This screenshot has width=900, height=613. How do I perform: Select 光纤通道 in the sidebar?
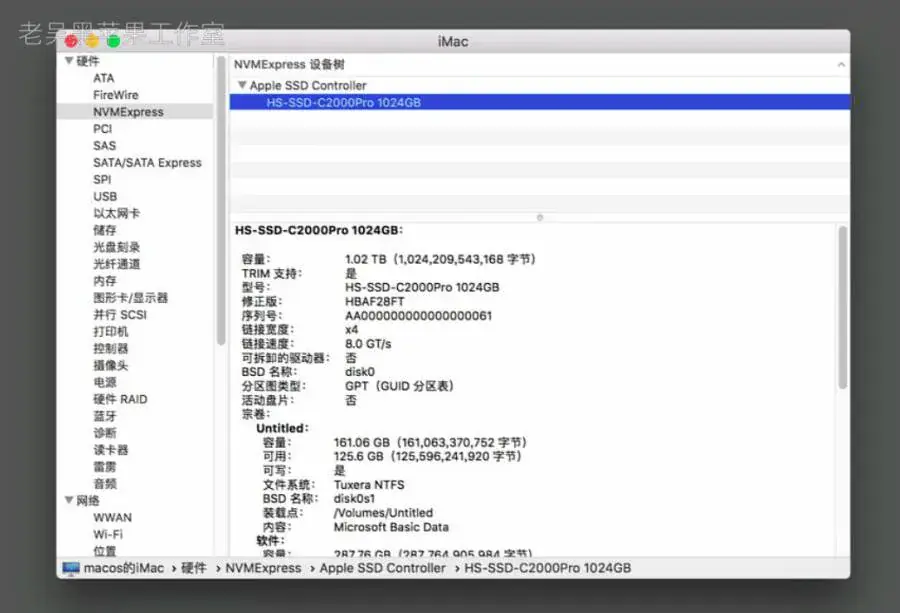(117, 264)
